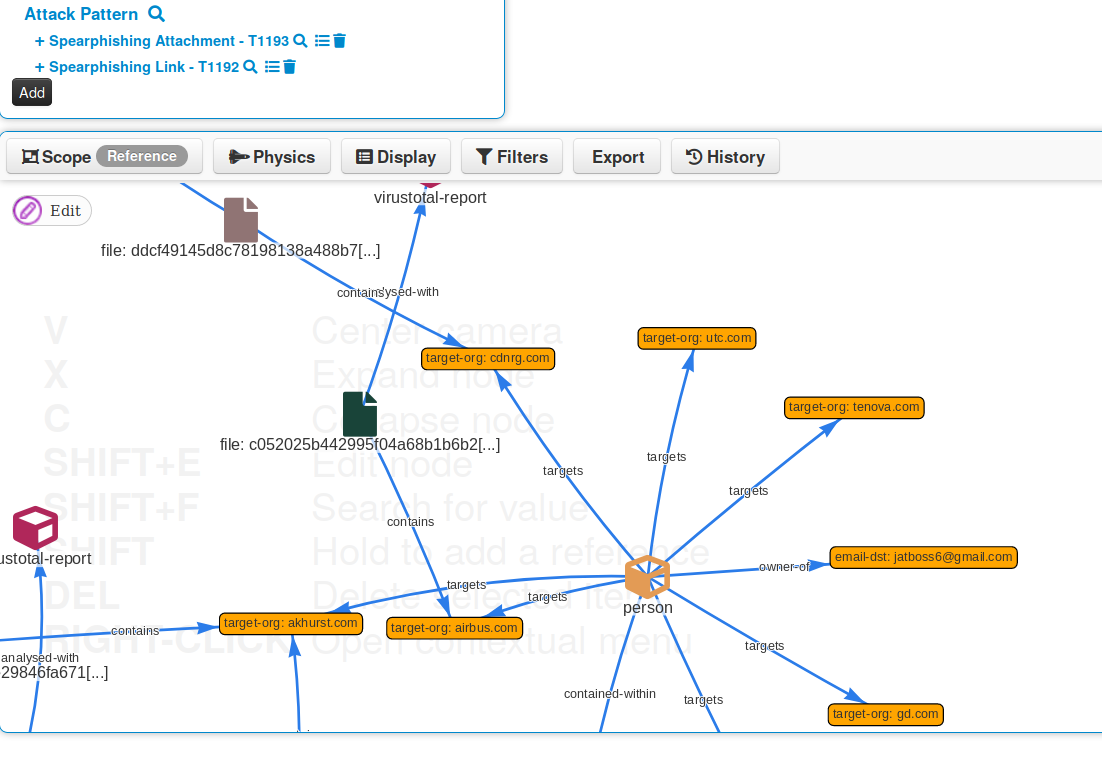
Task: Select the orange person object node
Action: coord(647,577)
